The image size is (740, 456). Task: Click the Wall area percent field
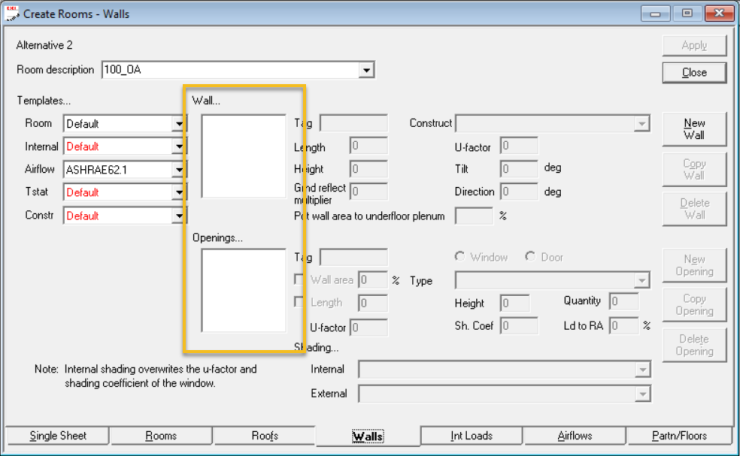click(x=373, y=280)
